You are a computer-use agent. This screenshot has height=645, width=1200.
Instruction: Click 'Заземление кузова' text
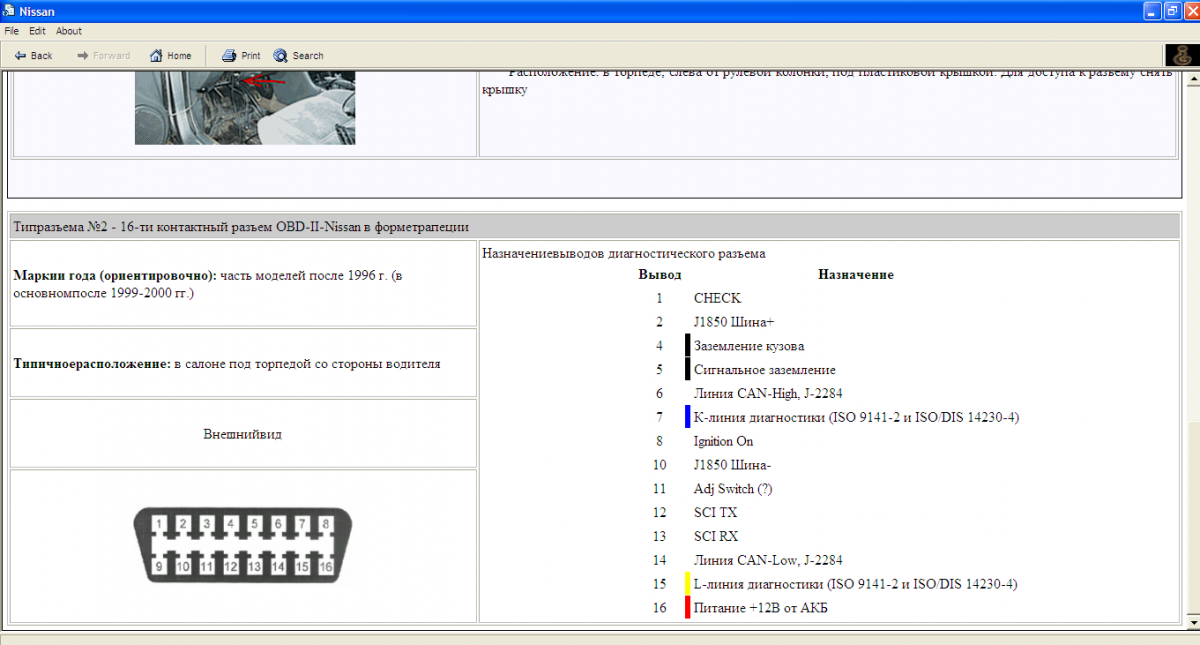coord(749,346)
